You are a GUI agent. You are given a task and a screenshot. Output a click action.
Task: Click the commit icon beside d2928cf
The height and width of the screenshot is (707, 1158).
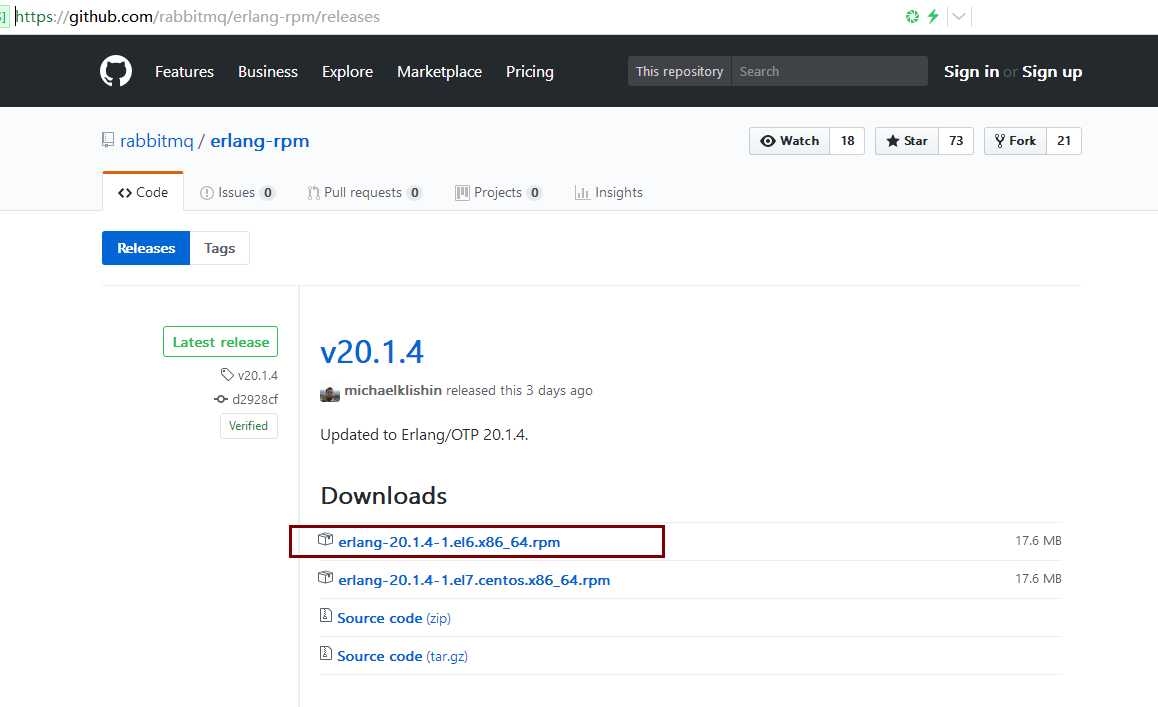[x=221, y=399]
